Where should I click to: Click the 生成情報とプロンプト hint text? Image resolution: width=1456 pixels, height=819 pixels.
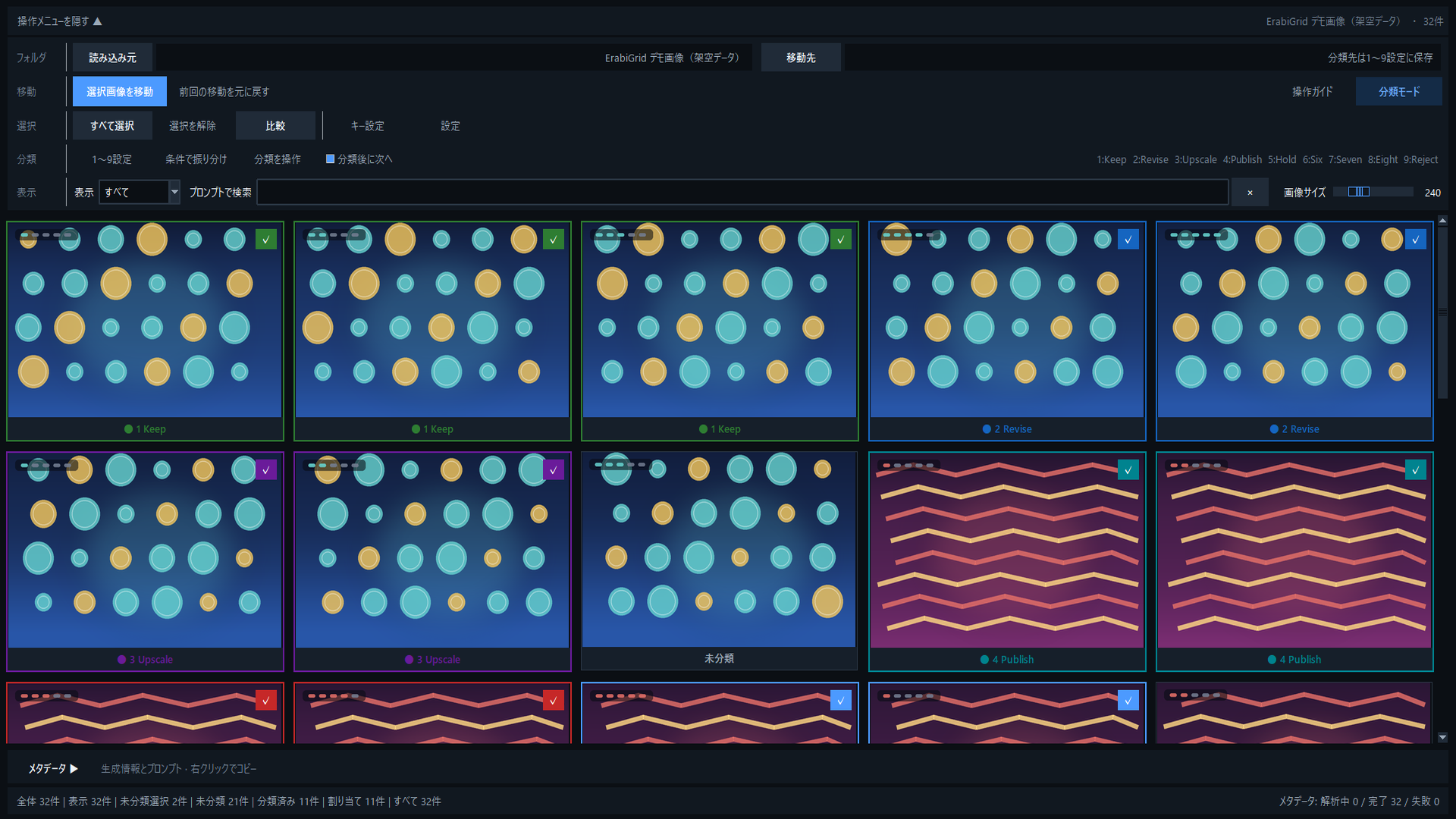[x=179, y=769]
